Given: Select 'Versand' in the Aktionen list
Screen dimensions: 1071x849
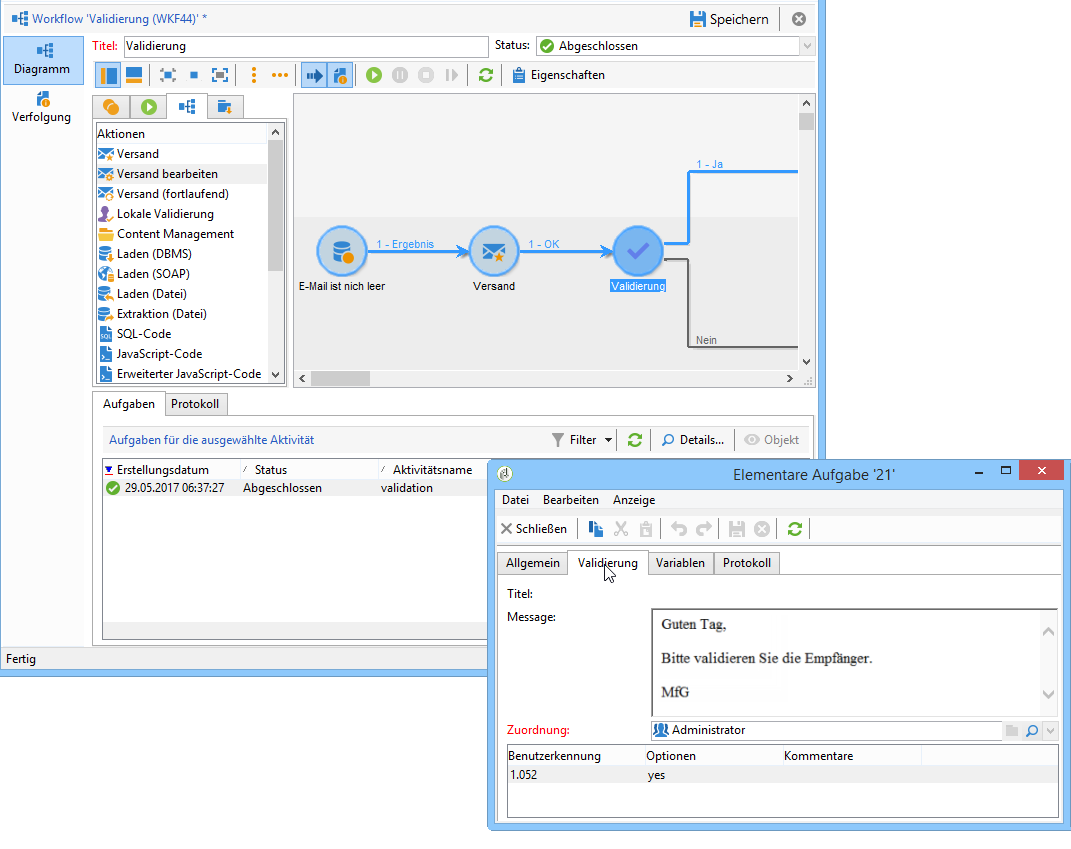Looking at the screenshot, I should (182, 154).
